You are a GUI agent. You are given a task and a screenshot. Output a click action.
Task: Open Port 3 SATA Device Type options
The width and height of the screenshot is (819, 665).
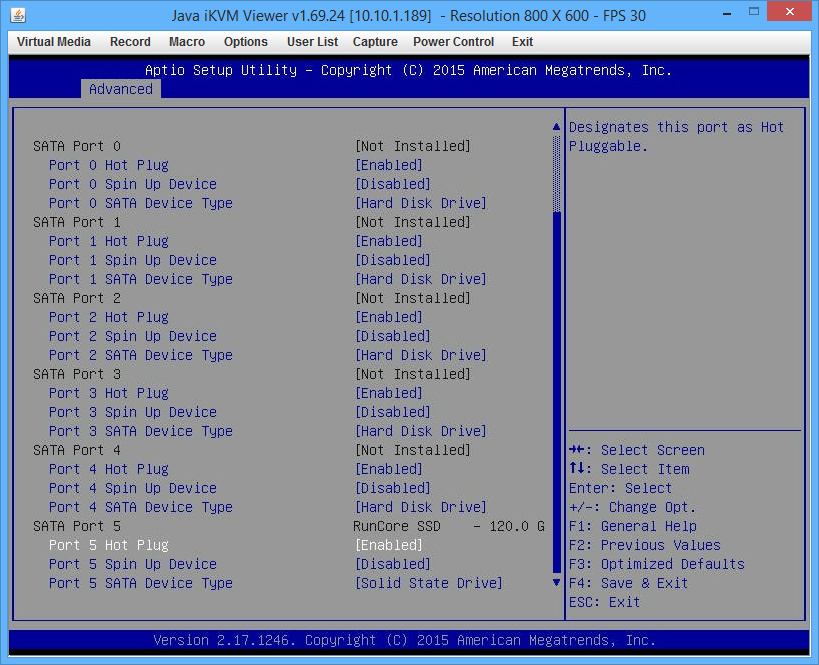pyautogui.click(x=420, y=431)
